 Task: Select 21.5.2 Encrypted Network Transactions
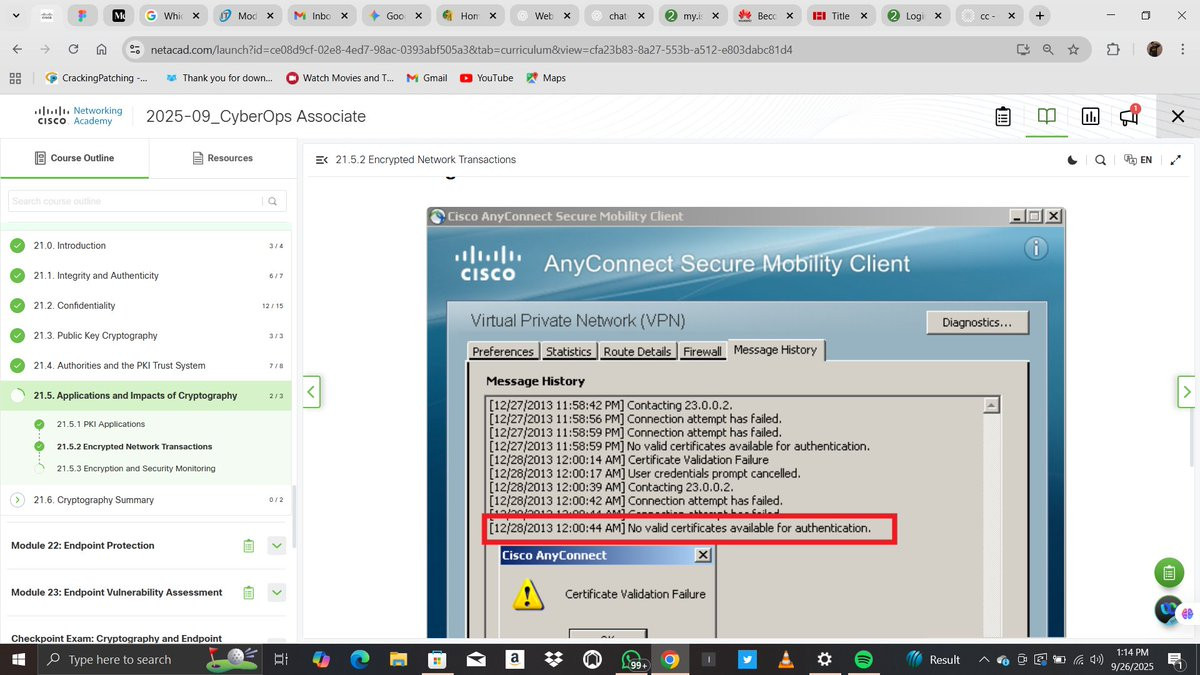pyautogui.click(x=134, y=447)
